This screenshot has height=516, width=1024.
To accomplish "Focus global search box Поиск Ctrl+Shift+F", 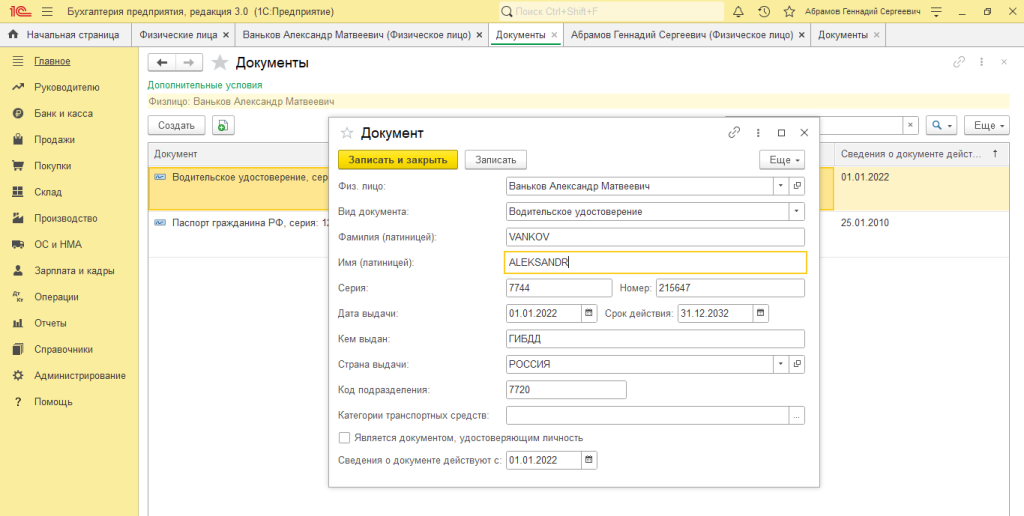I will pyautogui.click(x=612, y=12).
